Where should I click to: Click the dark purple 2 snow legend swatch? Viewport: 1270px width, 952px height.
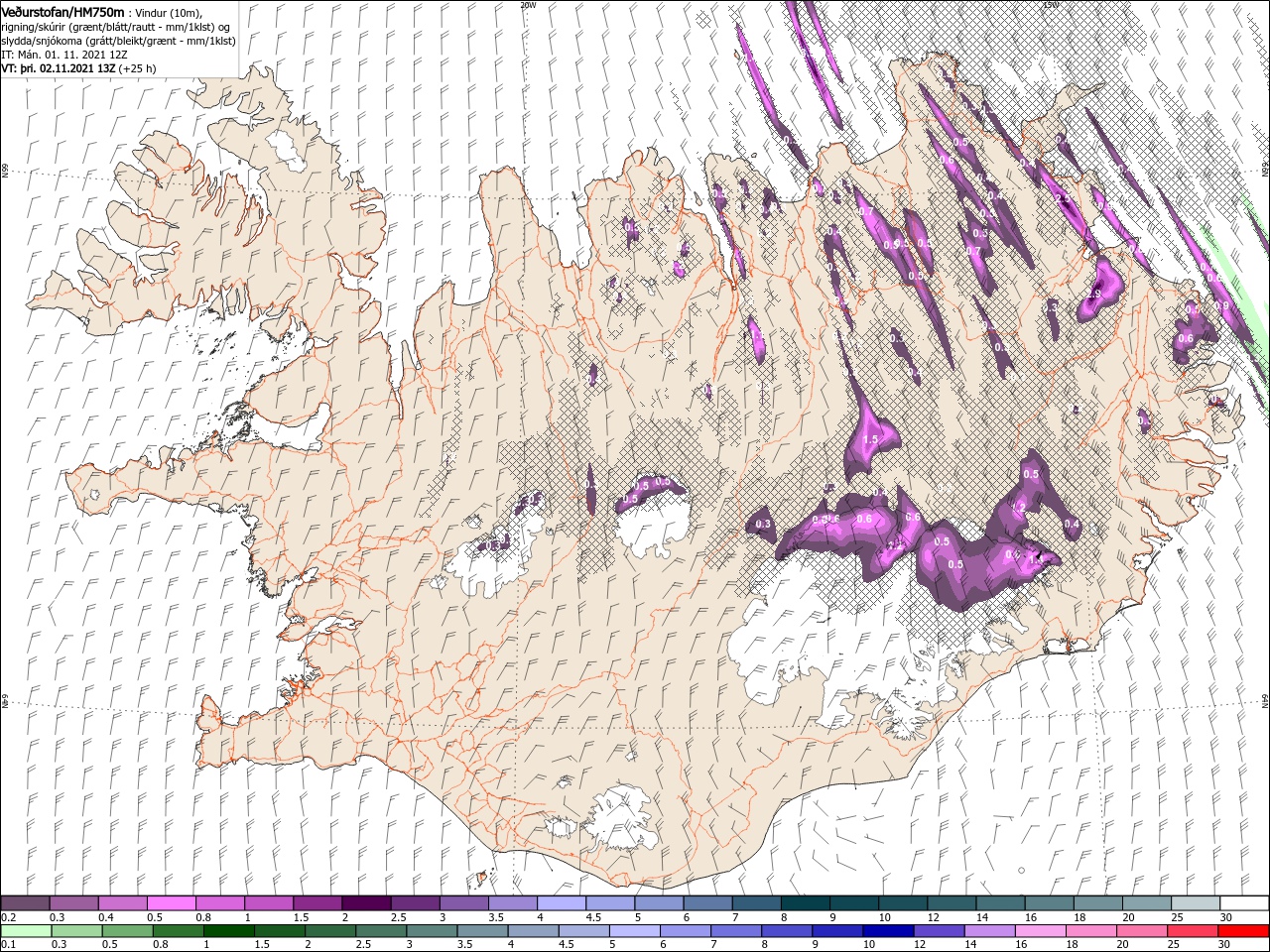tap(365, 903)
